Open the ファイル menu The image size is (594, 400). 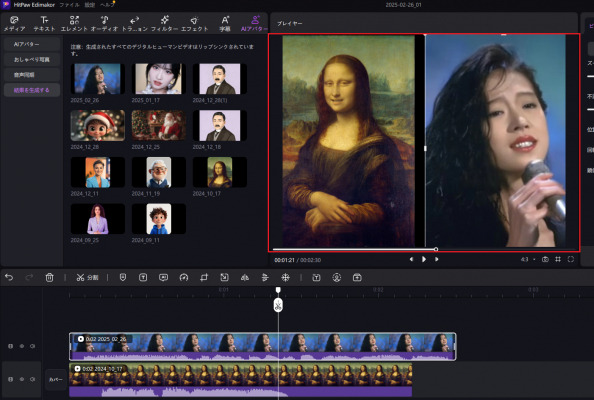(x=69, y=5)
